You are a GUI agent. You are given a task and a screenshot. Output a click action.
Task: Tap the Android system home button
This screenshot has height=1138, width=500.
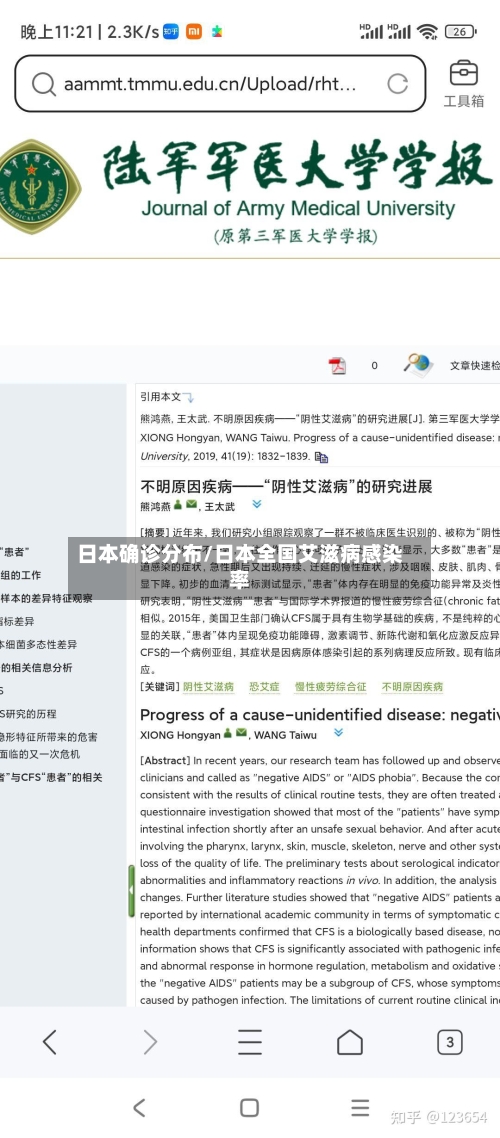[x=250, y=1108]
